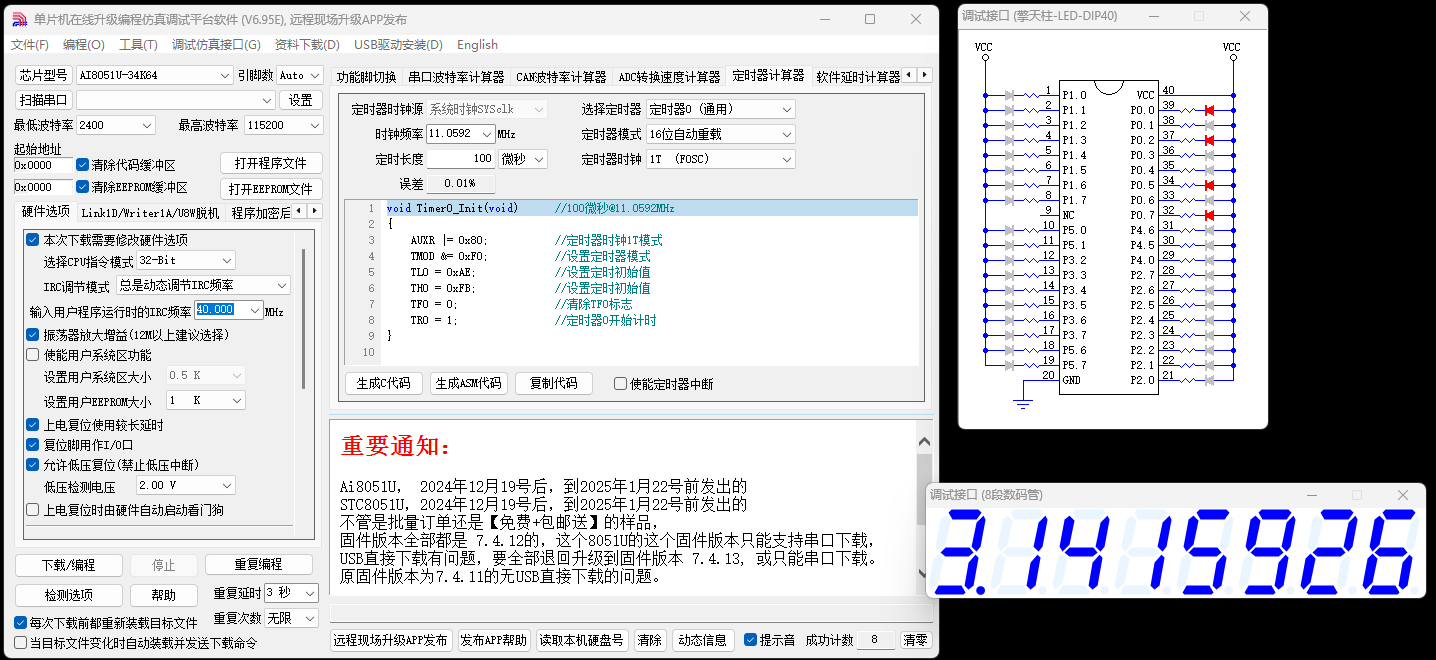This screenshot has width=1436, height=660.
Task: Click the red LED on pin P0.7
Action: tap(1209, 215)
